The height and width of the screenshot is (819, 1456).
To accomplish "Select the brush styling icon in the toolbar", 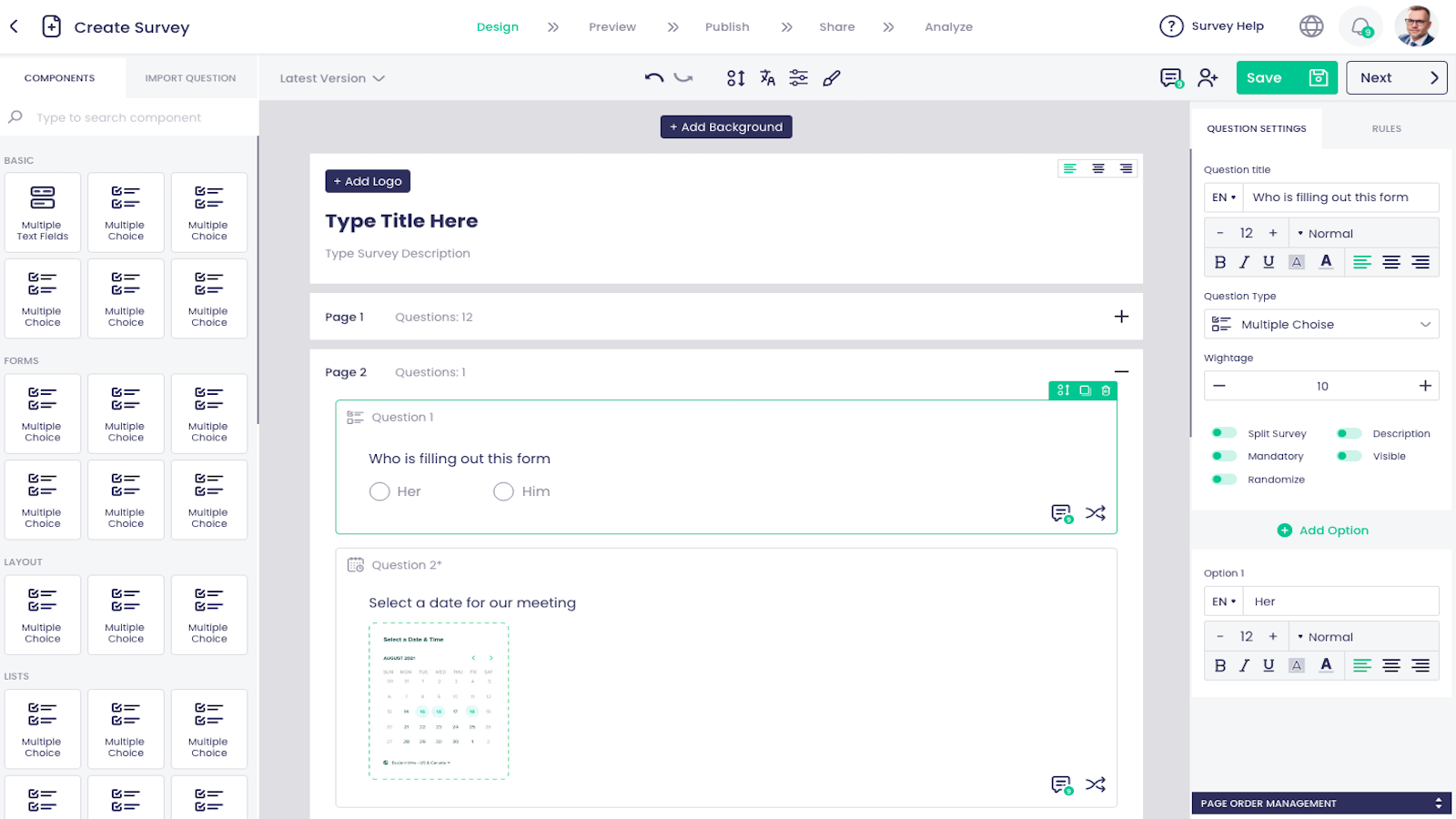I will tap(831, 78).
